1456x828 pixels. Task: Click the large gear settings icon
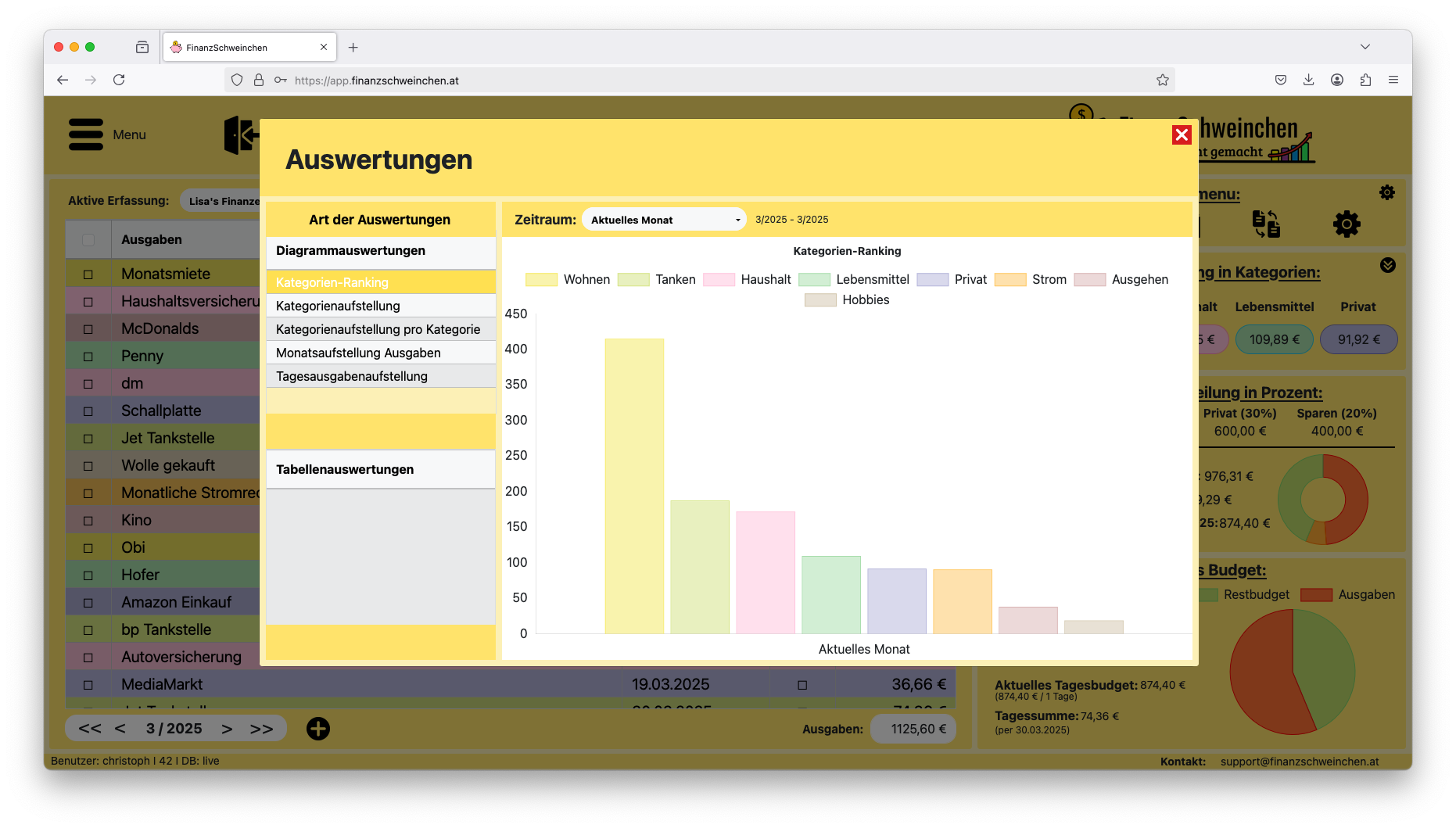click(x=1347, y=224)
